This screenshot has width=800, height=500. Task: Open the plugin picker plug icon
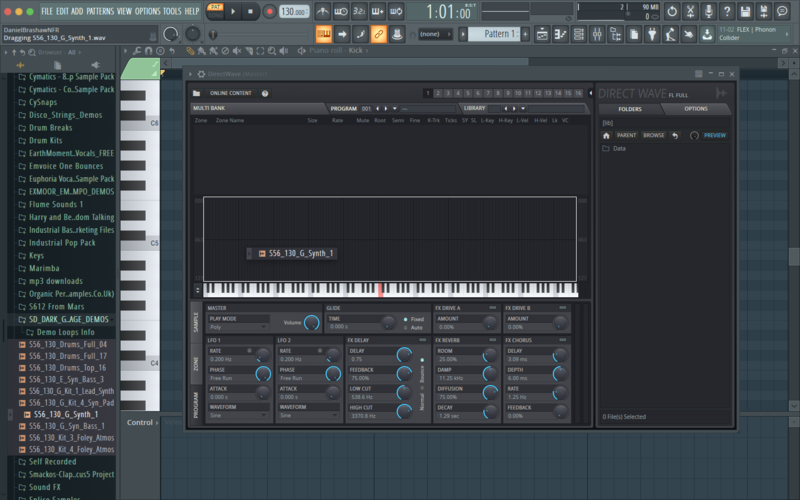[x=652, y=34]
